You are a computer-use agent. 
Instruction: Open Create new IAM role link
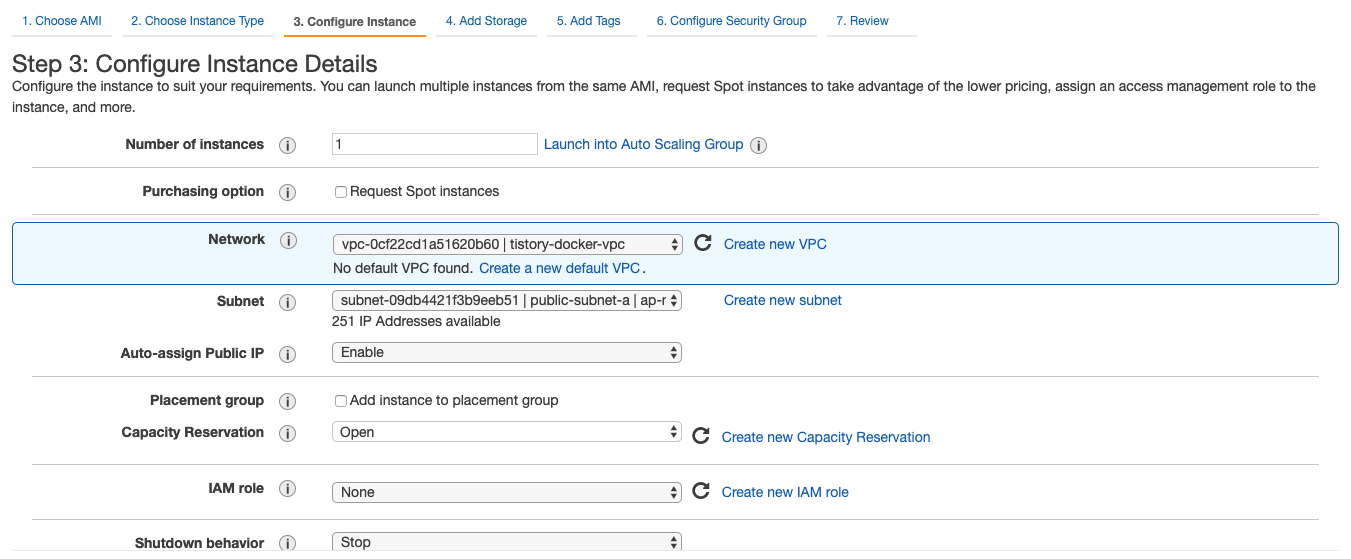[785, 492]
